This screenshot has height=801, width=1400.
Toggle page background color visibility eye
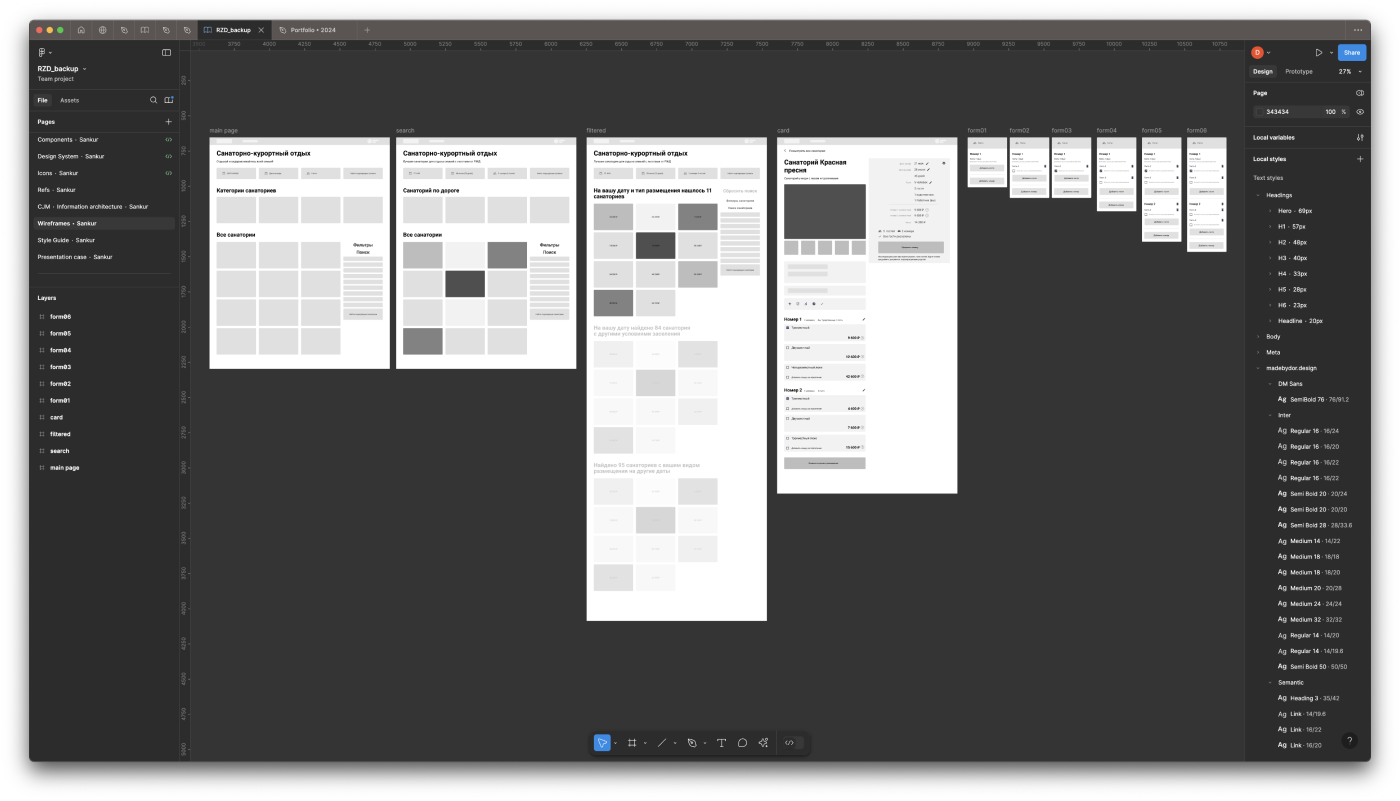pyautogui.click(x=1359, y=112)
